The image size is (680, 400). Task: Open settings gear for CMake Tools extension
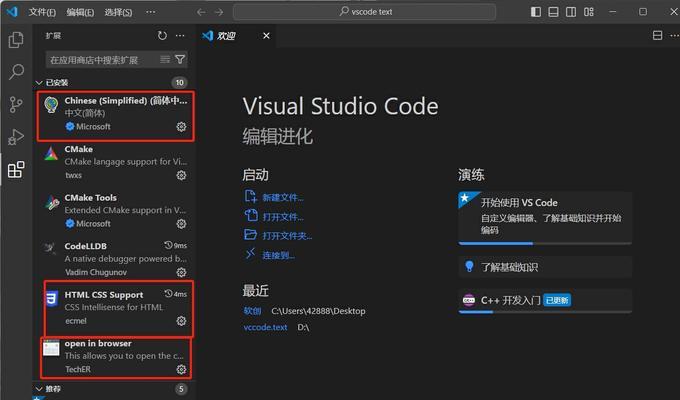tap(181, 224)
